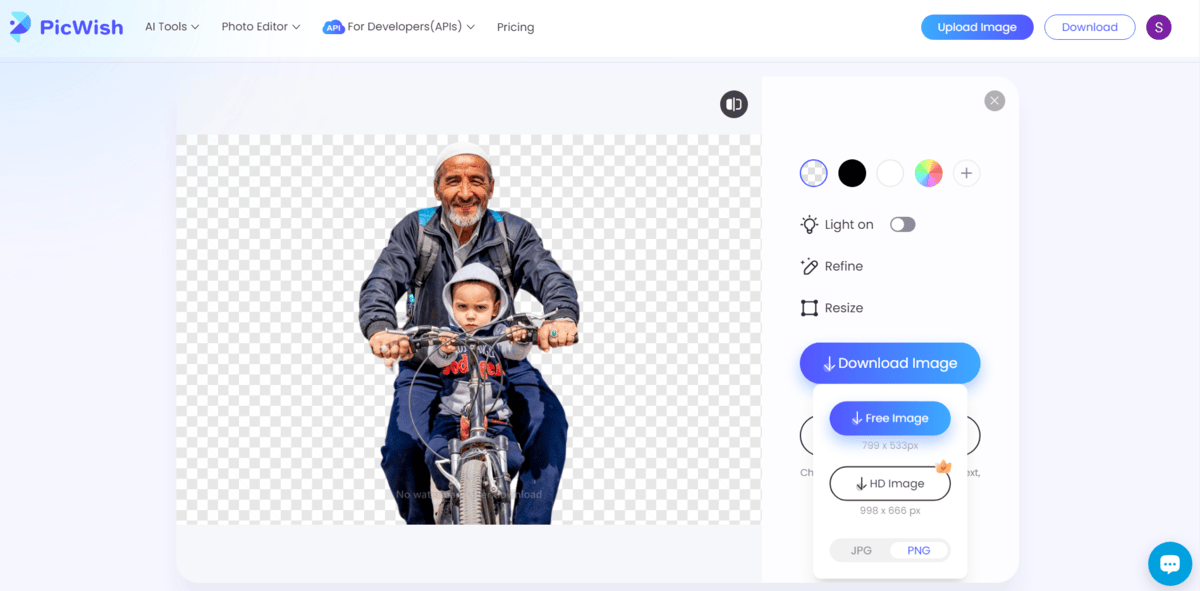Screen dimensions: 1200x591
Task: Open the account avatar menu
Action: coord(1158,26)
